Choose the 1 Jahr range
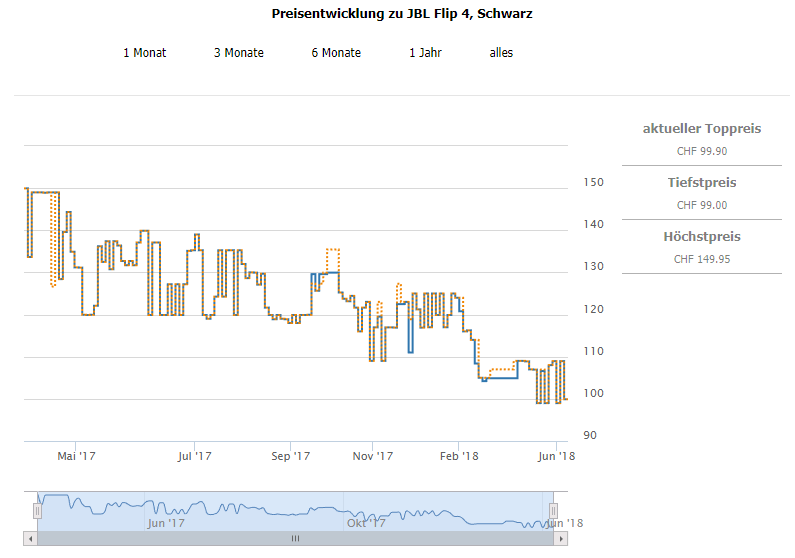This screenshot has height=558, width=795. (x=425, y=52)
